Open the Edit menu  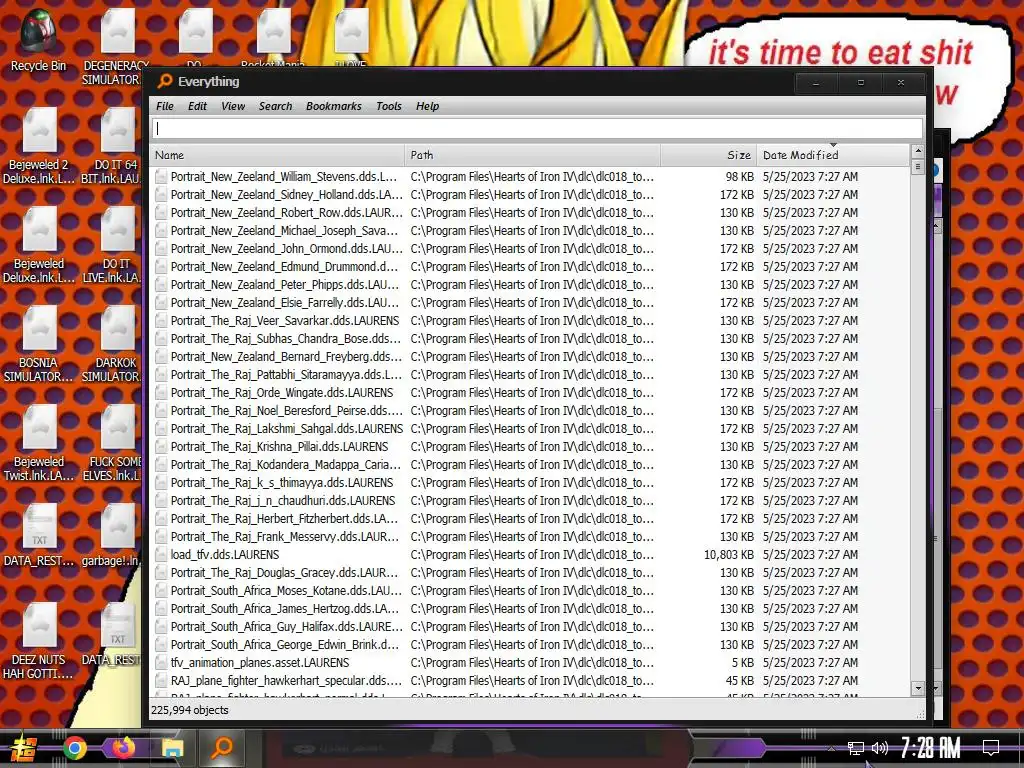(x=197, y=106)
